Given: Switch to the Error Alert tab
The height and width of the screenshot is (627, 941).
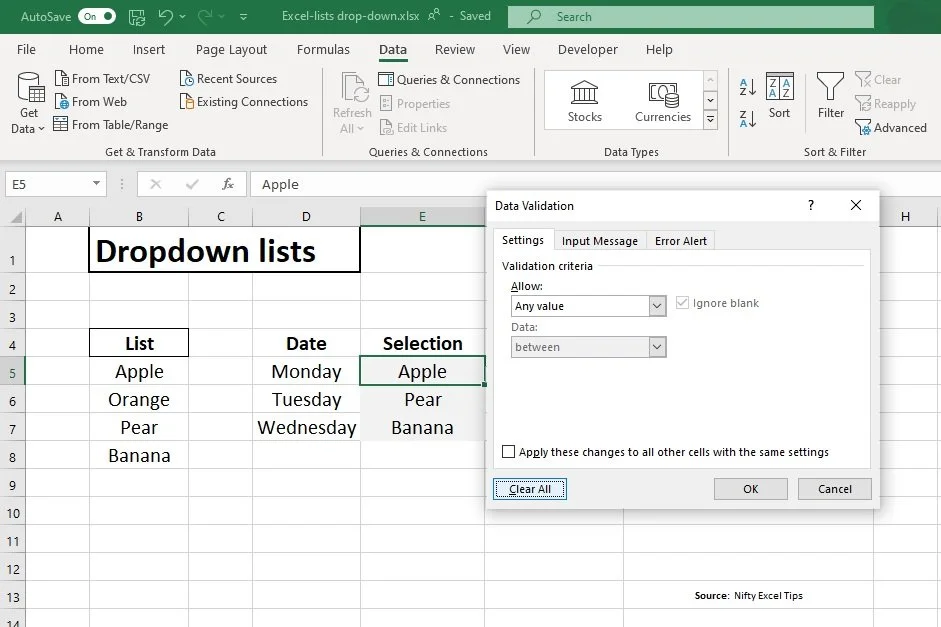Looking at the screenshot, I should 680,240.
